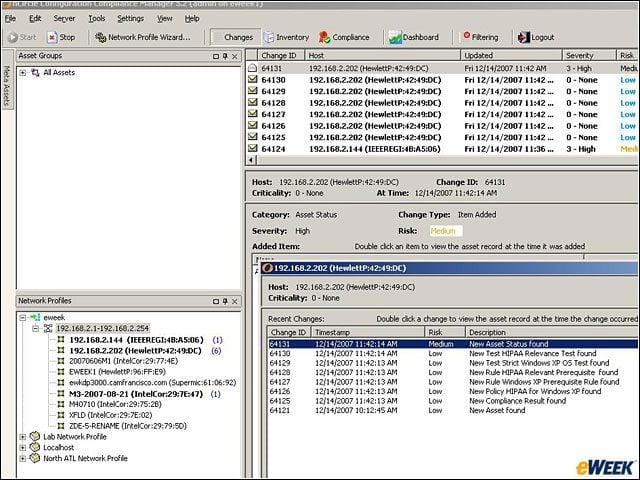Select the ZDE-5-RENAME host node
The image size is (640, 480).
click(128, 426)
